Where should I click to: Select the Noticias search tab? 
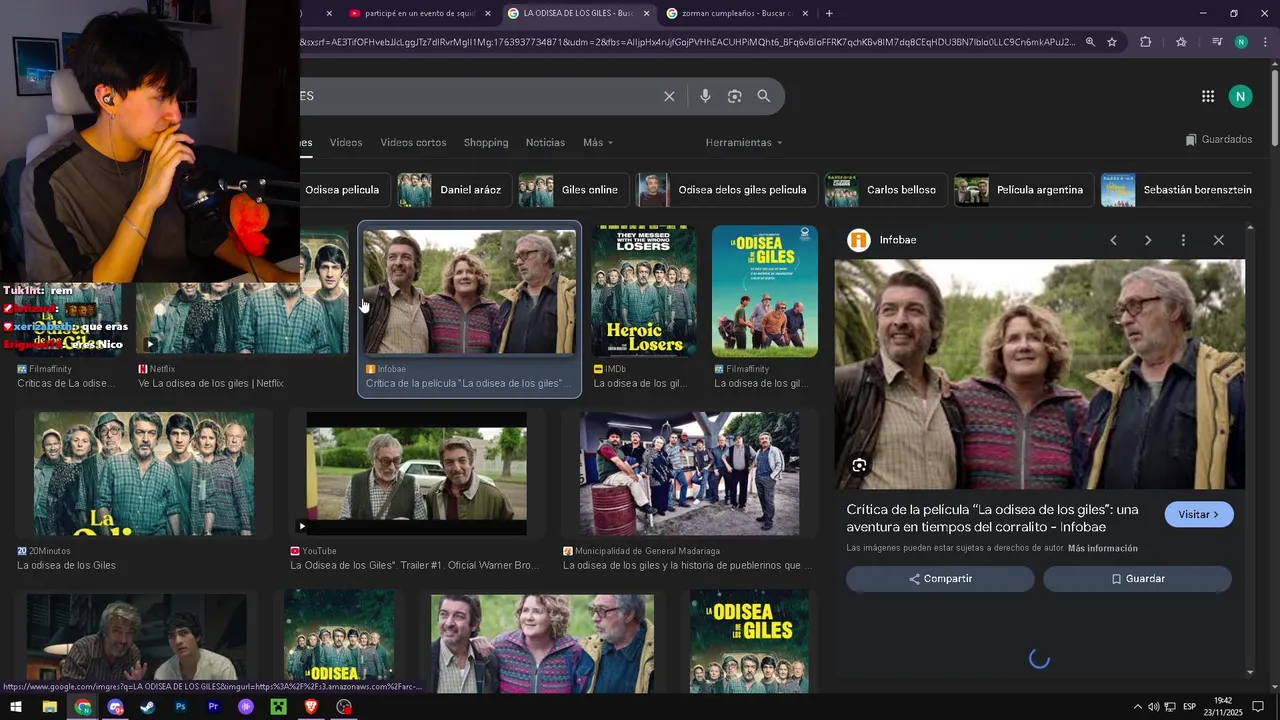(545, 142)
